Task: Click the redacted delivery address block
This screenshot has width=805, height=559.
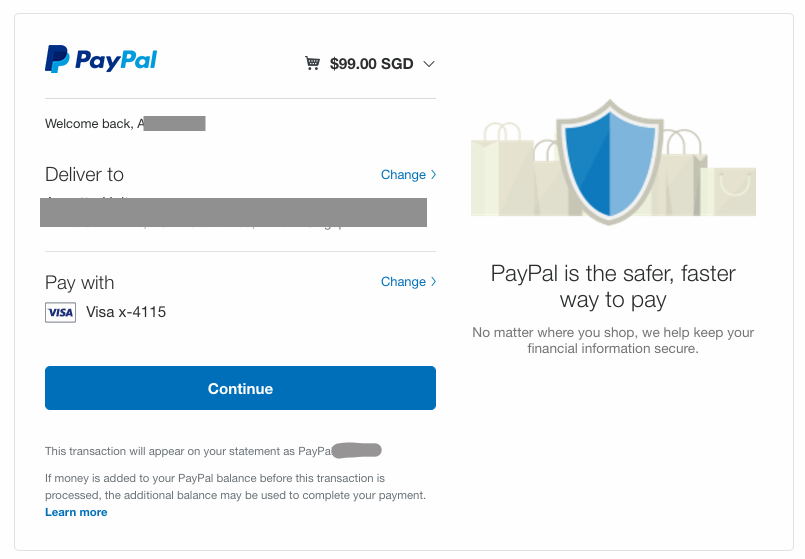Action: click(233, 212)
